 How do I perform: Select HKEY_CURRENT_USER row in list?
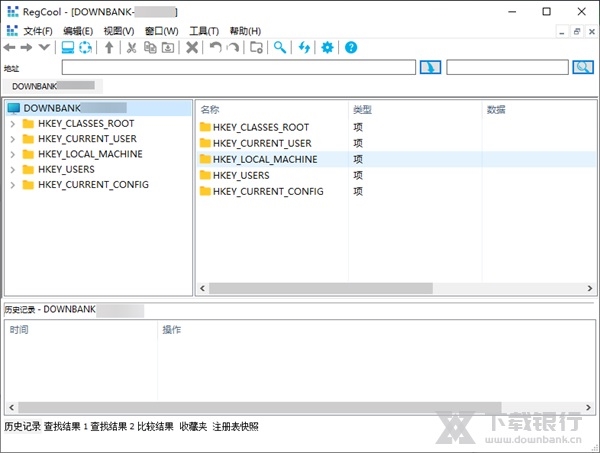pos(396,143)
